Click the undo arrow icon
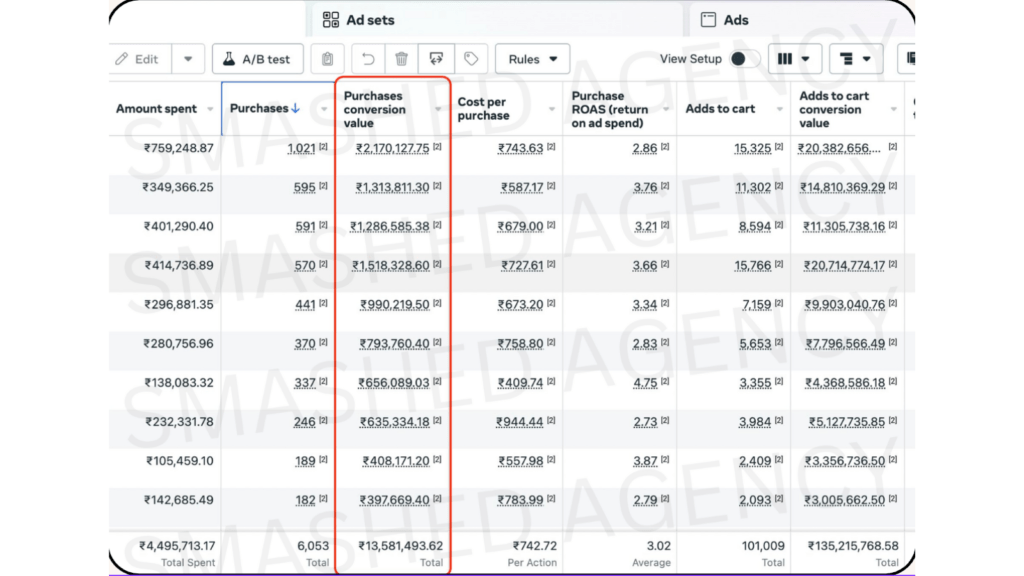1024x576 pixels. pyautogui.click(x=368, y=59)
